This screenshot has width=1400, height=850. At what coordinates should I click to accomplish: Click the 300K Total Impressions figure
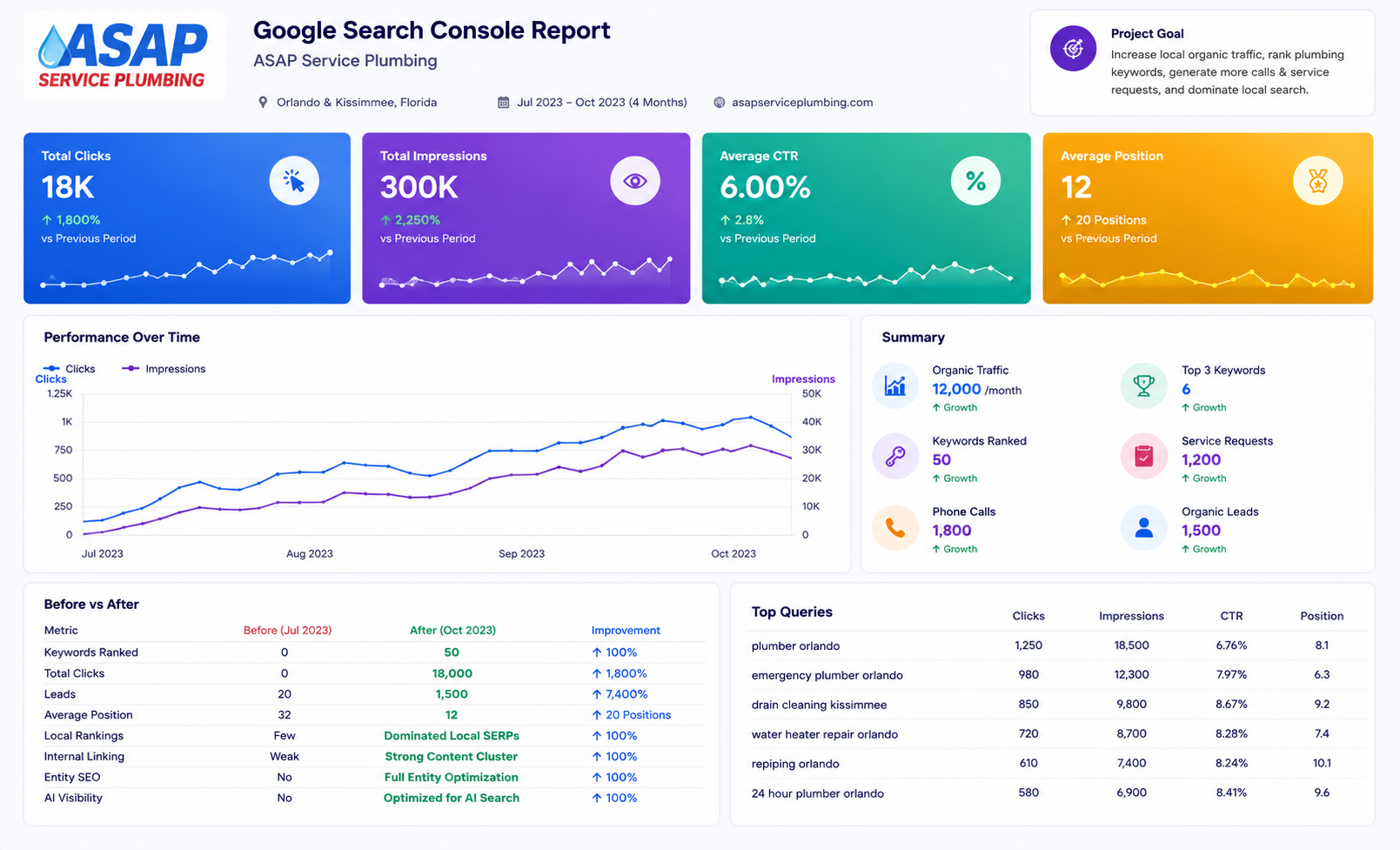coord(419,187)
